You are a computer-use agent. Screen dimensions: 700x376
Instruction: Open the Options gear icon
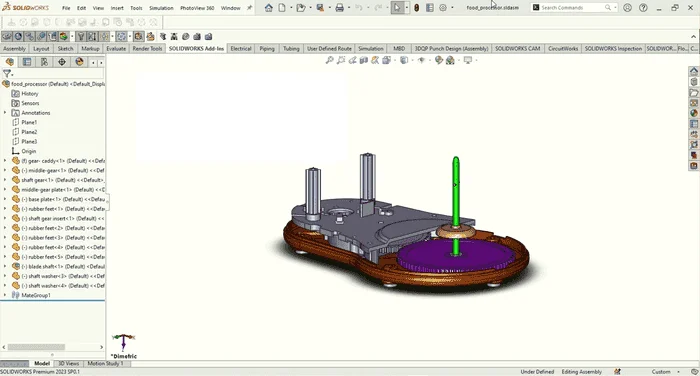click(x=443, y=8)
